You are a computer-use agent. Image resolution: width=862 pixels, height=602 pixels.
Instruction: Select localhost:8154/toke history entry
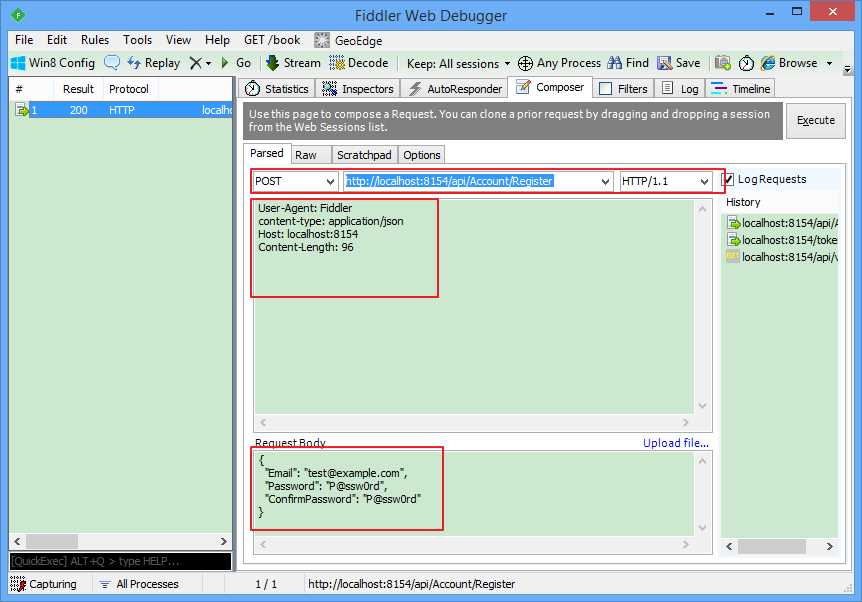coord(782,240)
